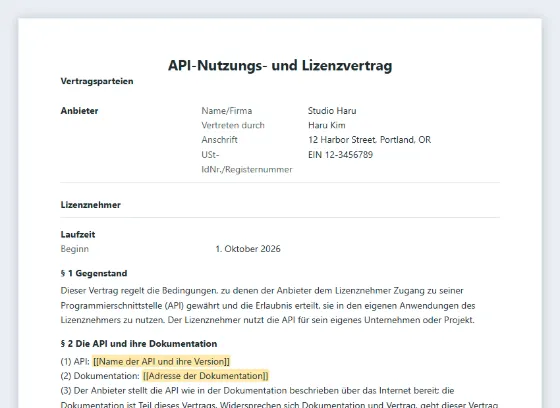Image resolution: width=560 pixels, height=408 pixels.
Task: Click the (2) Dokumentation: label
Action: [x=100, y=376]
